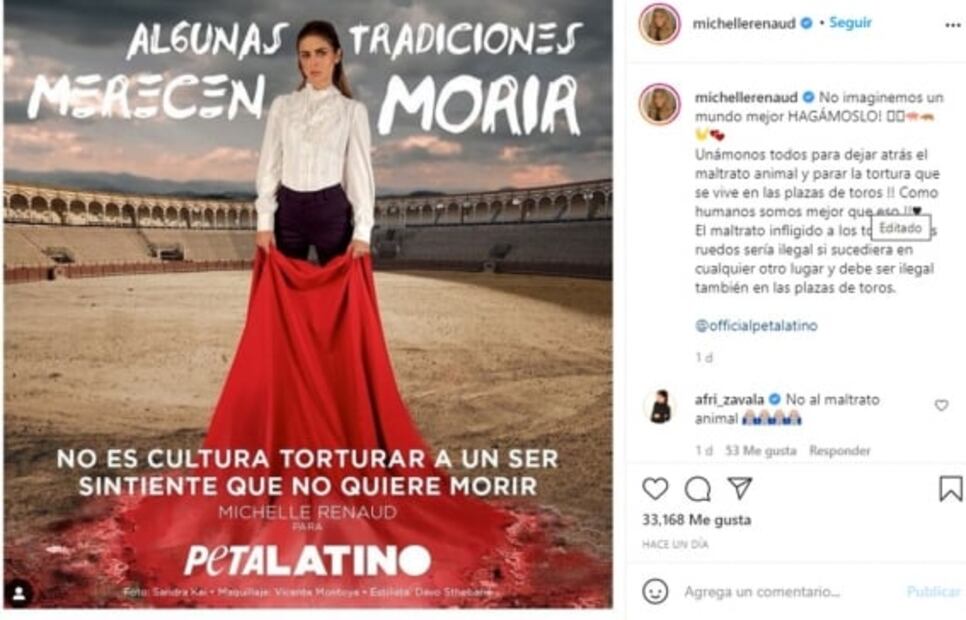
Task: Save post with the bookmark icon
Action: pos(951,488)
